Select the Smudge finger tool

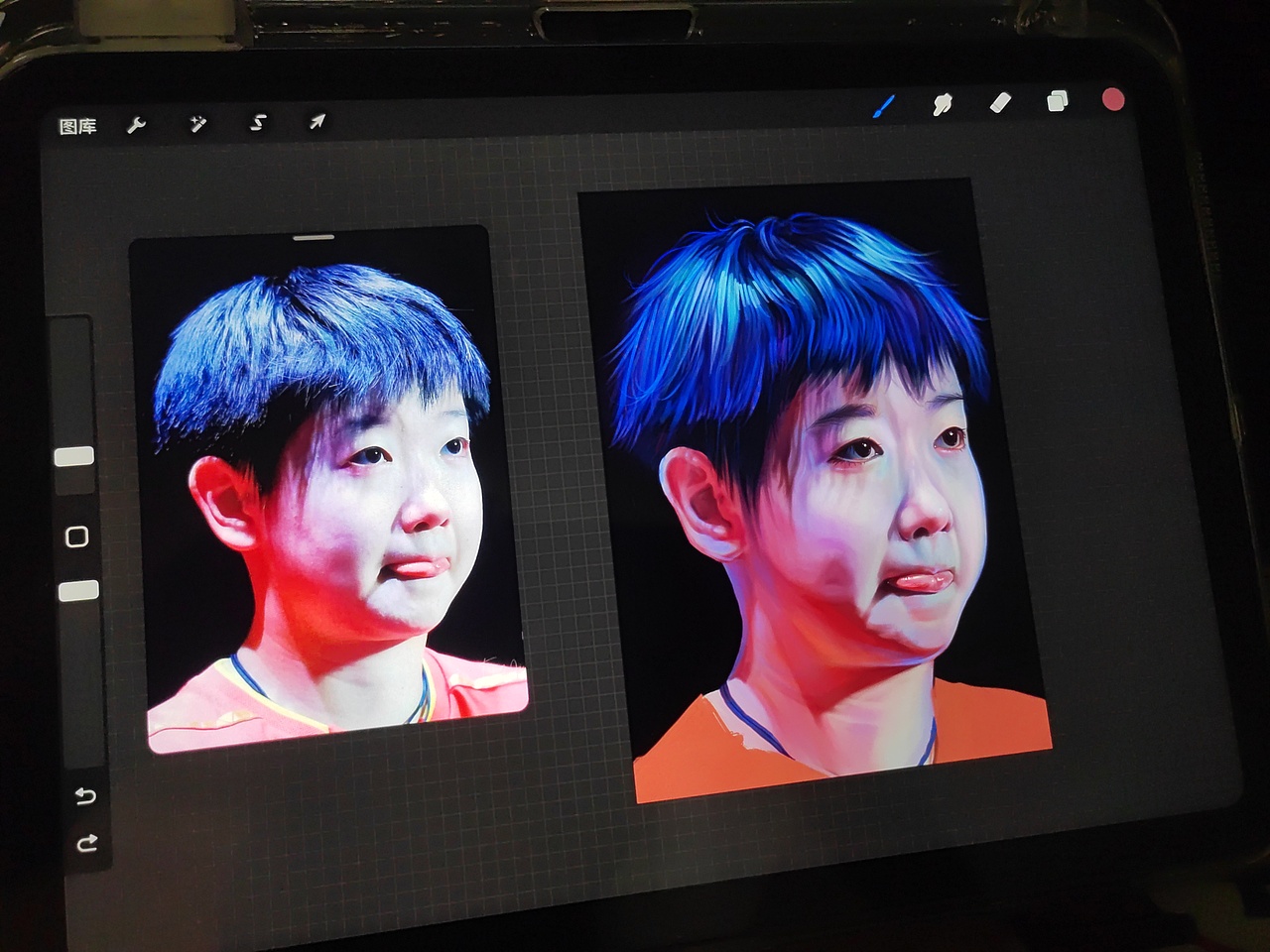(942, 104)
